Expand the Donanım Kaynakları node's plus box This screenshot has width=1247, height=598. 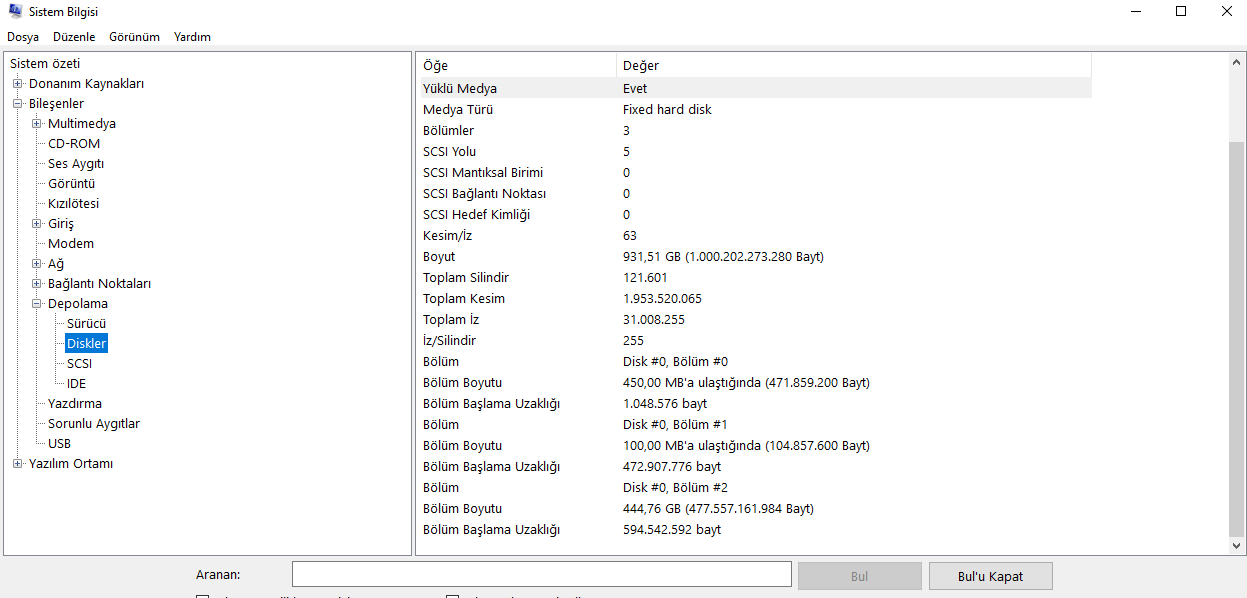pyautogui.click(x=17, y=84)
